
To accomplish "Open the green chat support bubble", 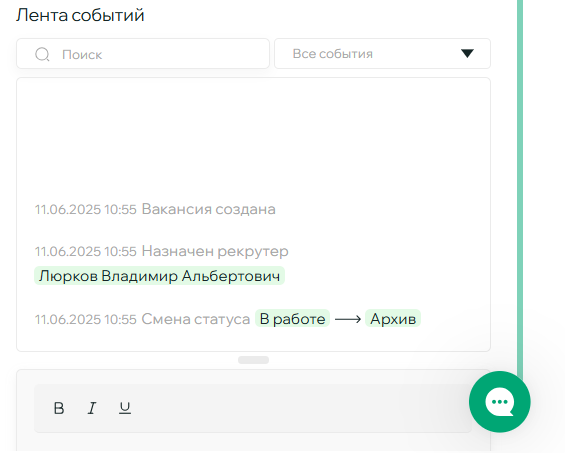I will pos(499,401).
